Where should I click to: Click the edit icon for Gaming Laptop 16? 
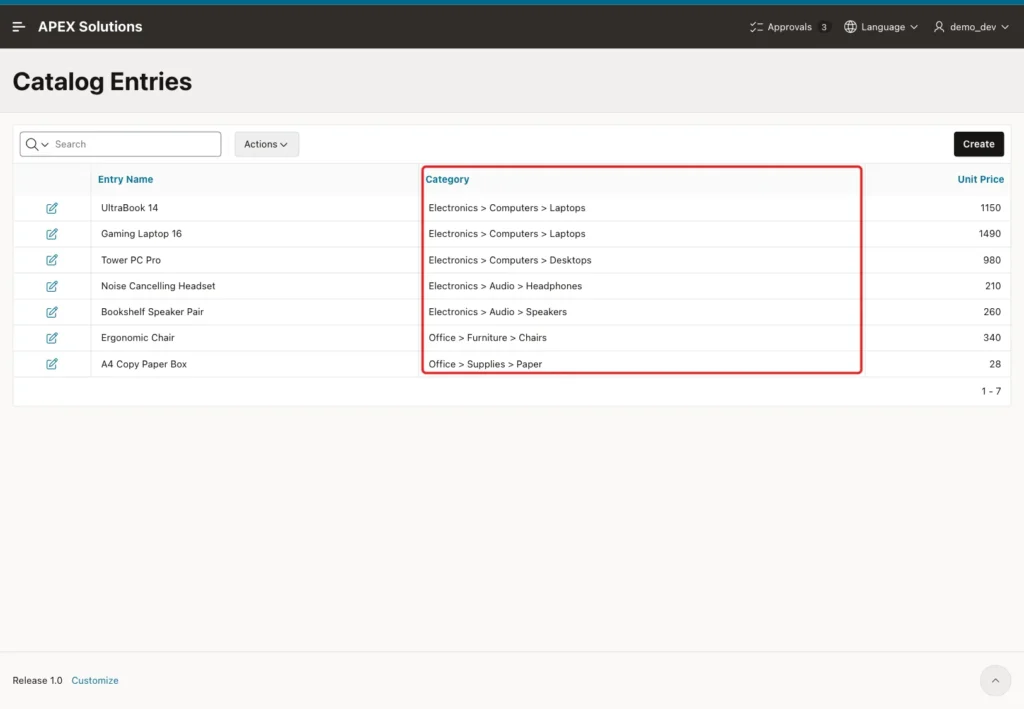point(52,234)
